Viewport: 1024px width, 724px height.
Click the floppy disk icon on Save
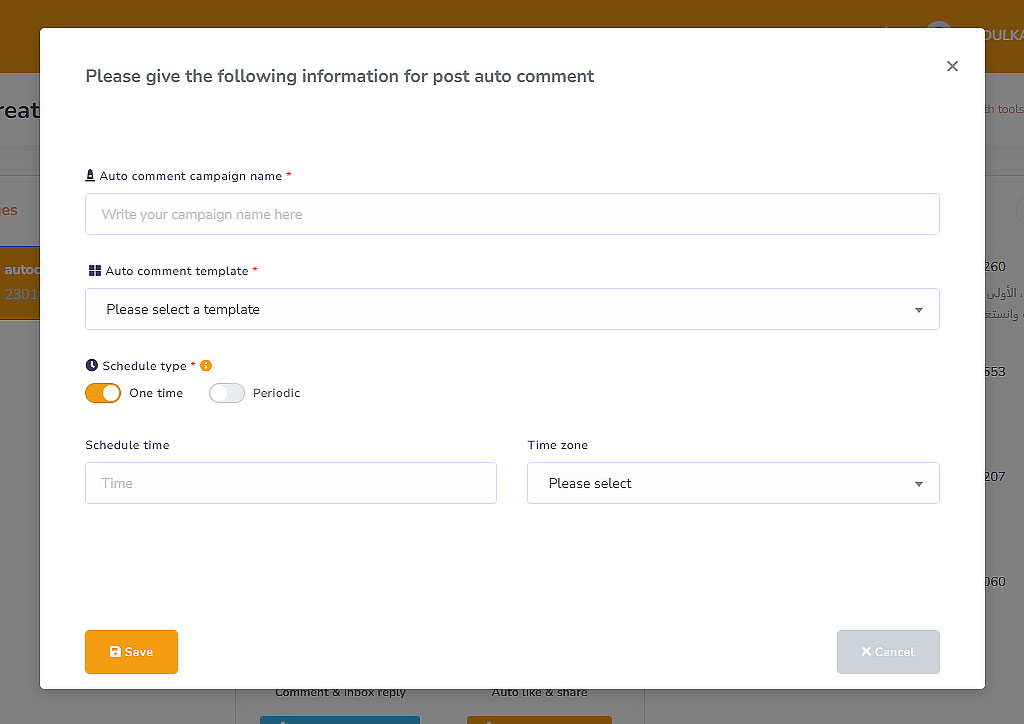point(115,652)
